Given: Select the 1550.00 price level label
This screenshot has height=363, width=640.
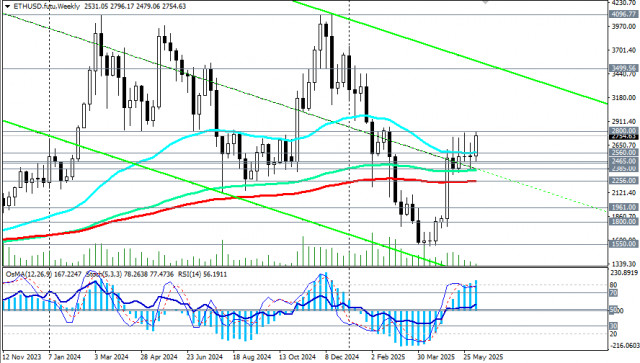Looking at the screenshot, I should [x=623, y=244].
